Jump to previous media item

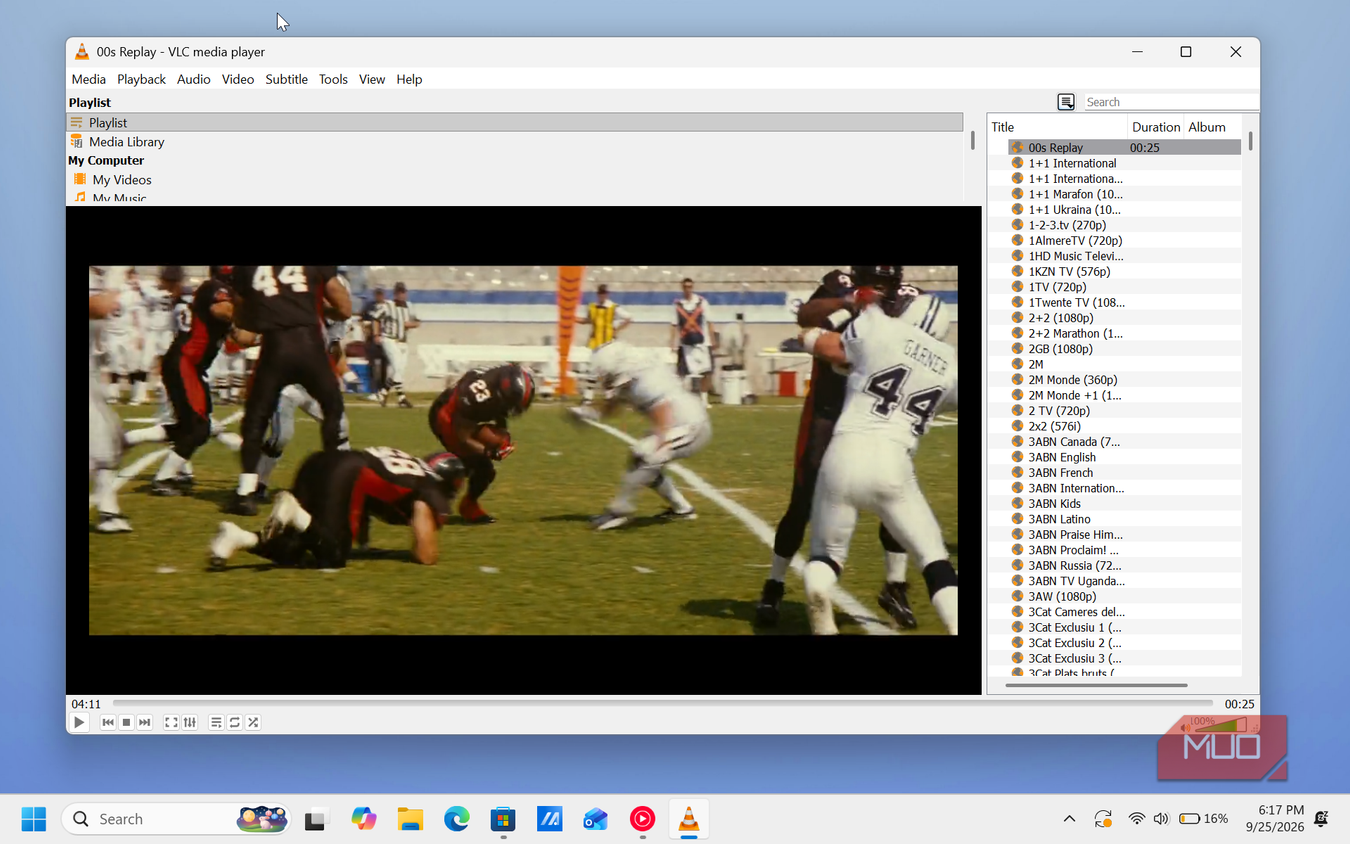point(108,722)
